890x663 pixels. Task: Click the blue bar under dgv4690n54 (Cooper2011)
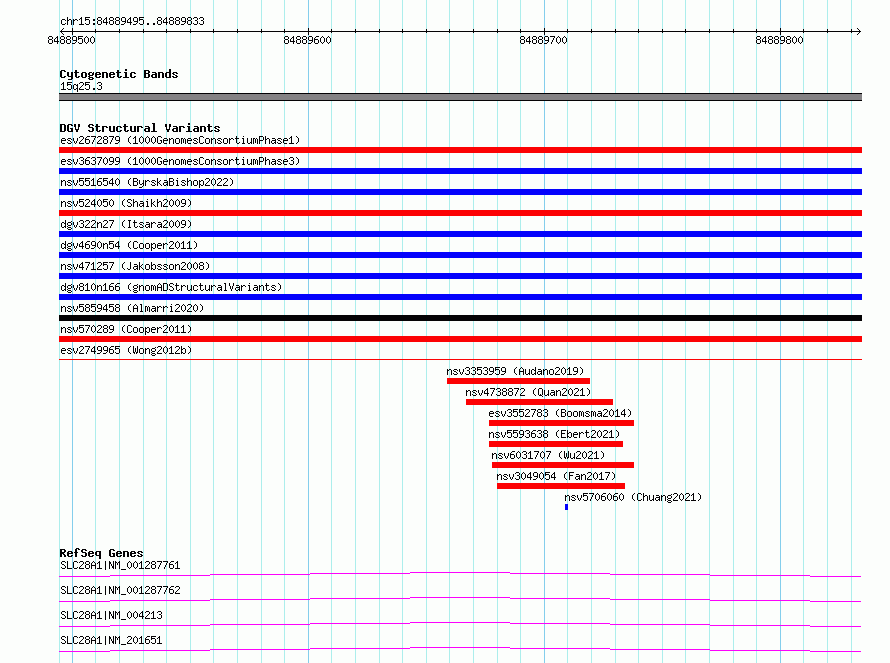tap(460, 255)
